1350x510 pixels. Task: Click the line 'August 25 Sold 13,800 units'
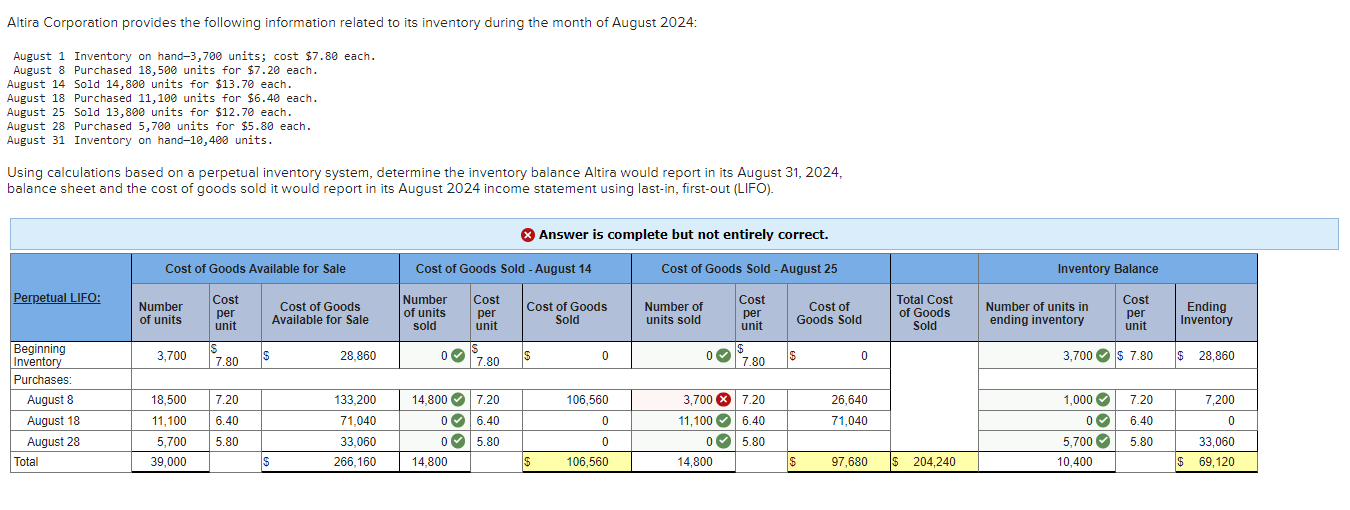pyautogui.click(x=149, y=112)
